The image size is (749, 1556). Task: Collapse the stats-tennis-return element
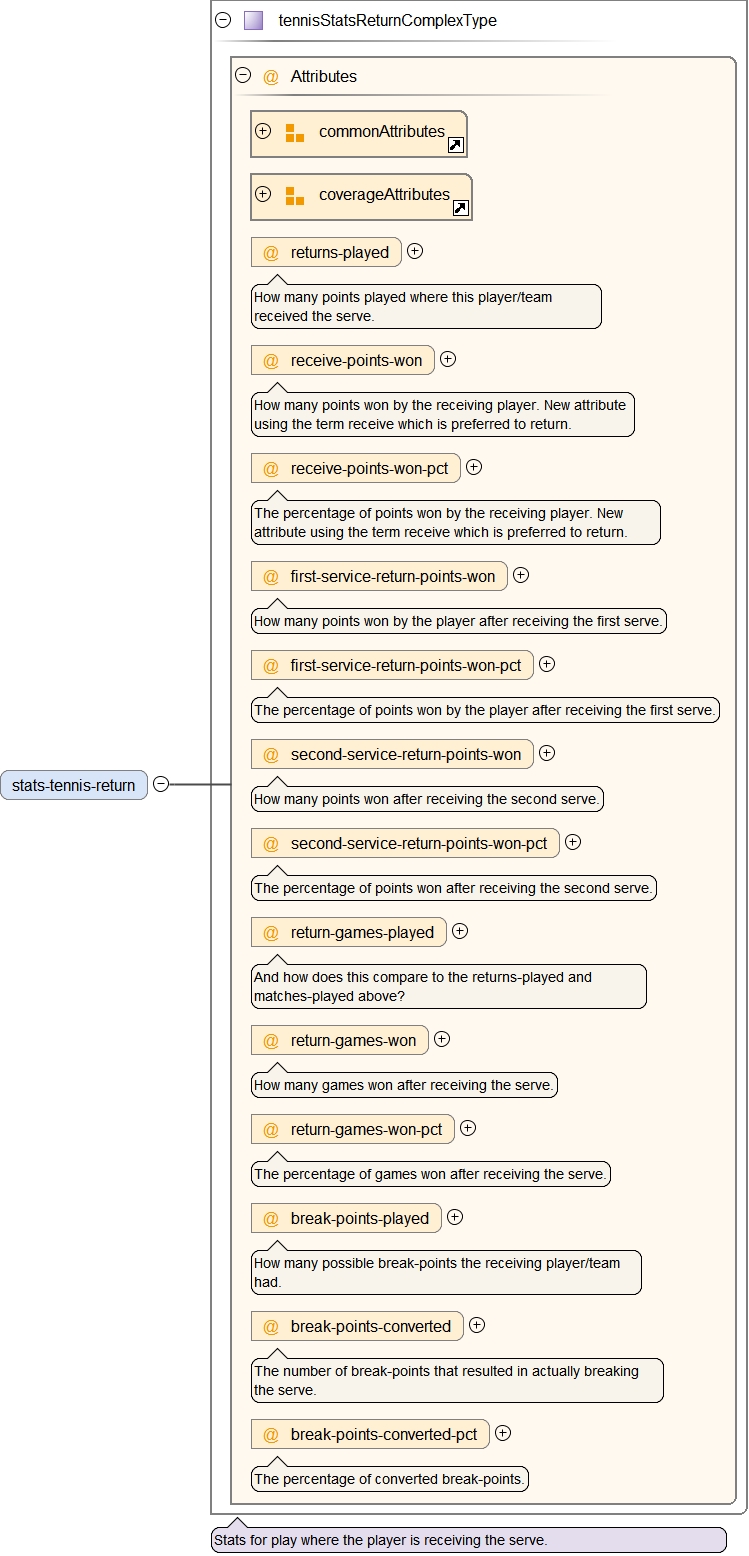160,785
